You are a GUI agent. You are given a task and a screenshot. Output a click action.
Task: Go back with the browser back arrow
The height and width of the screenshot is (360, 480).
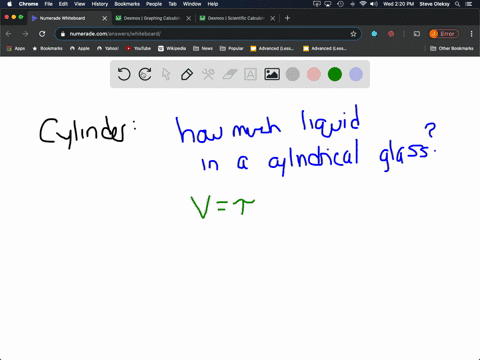pos(9,34)
